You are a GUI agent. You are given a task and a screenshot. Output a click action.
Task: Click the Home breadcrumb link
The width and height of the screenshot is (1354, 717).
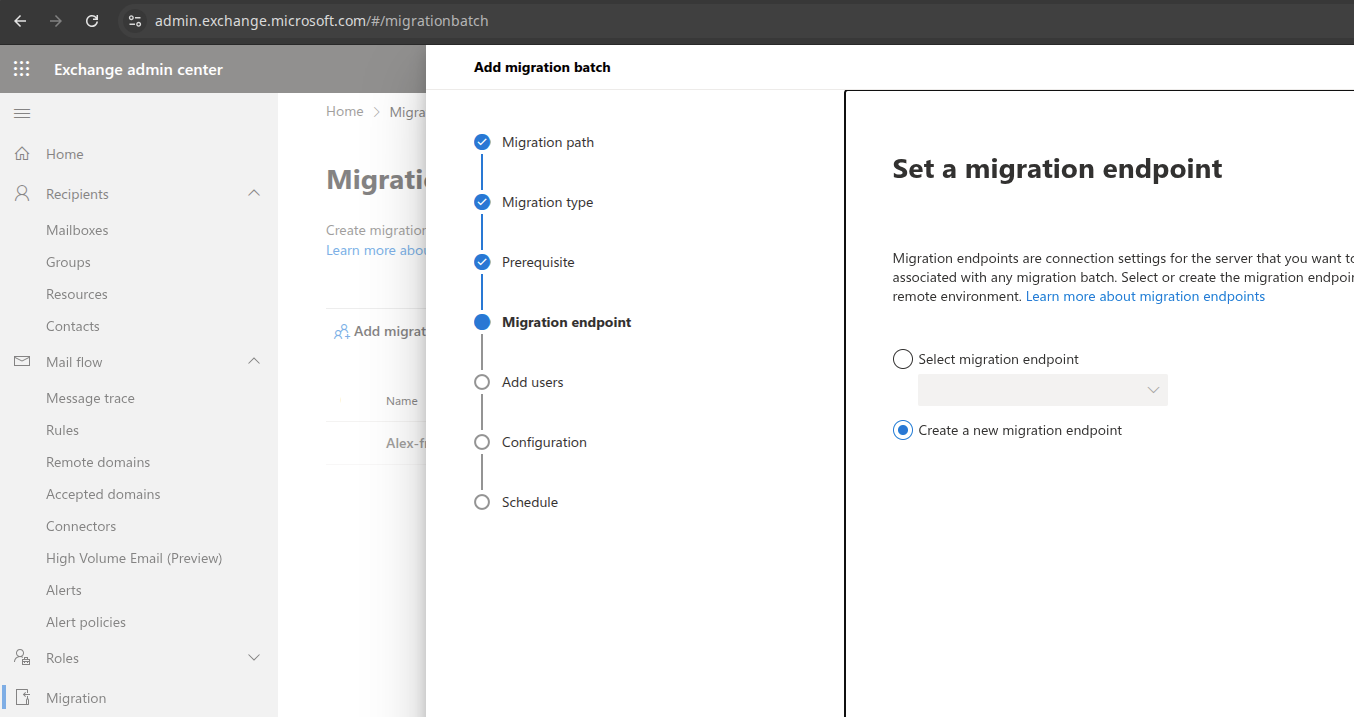345,111
